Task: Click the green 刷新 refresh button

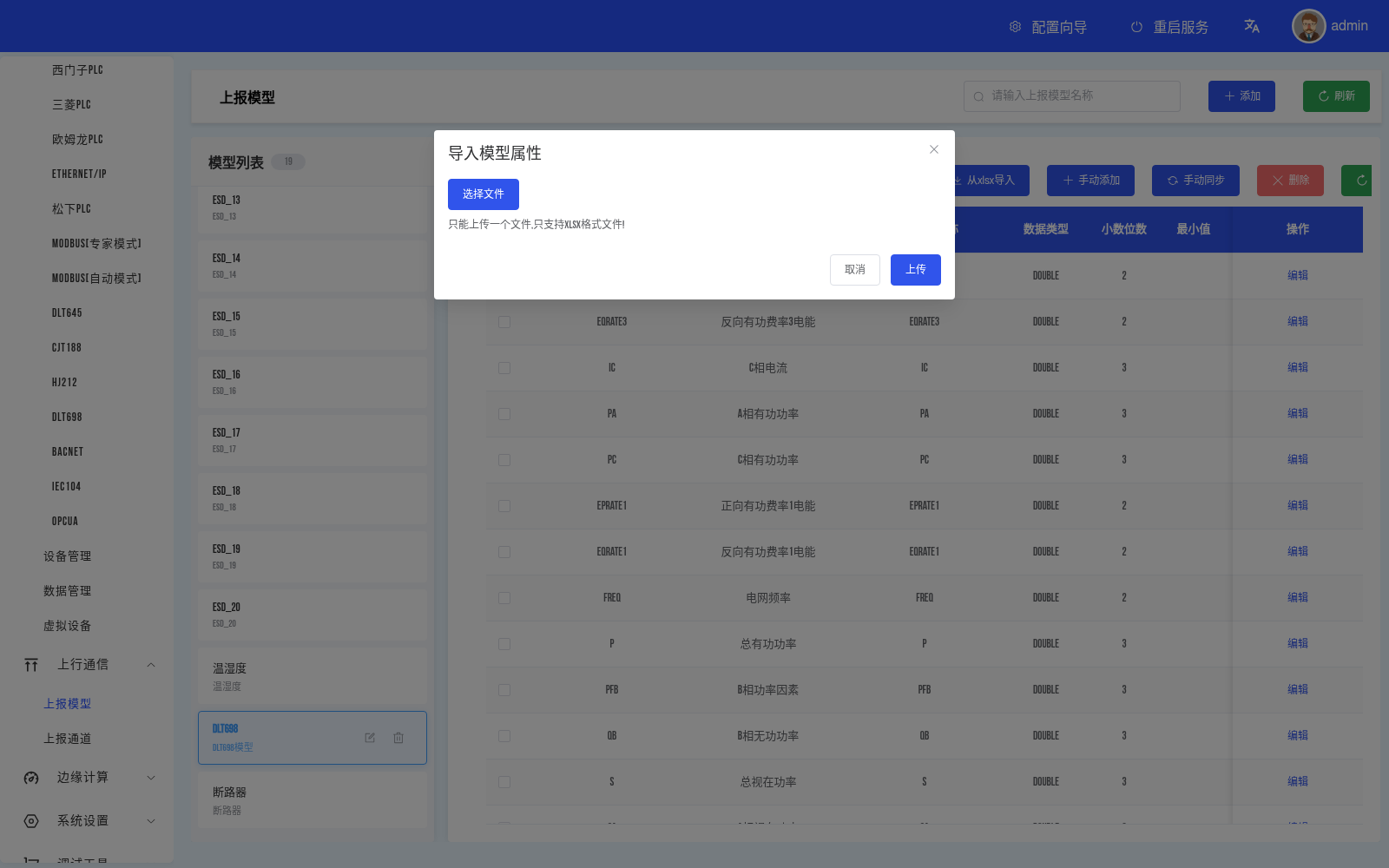Action: point(1336,96)
